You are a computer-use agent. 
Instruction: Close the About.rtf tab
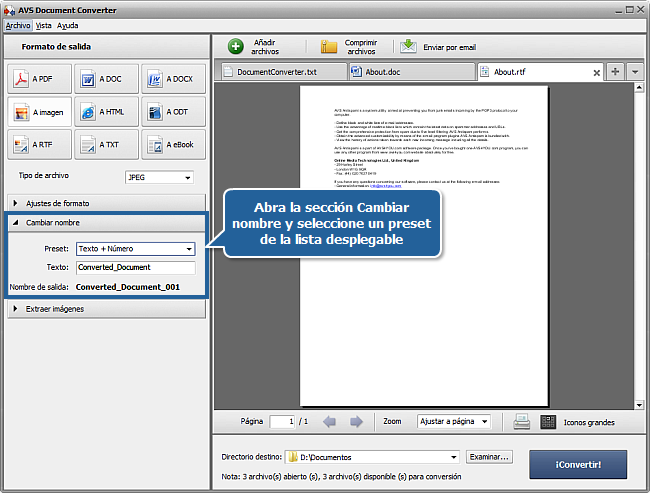[x=597, y=72]
